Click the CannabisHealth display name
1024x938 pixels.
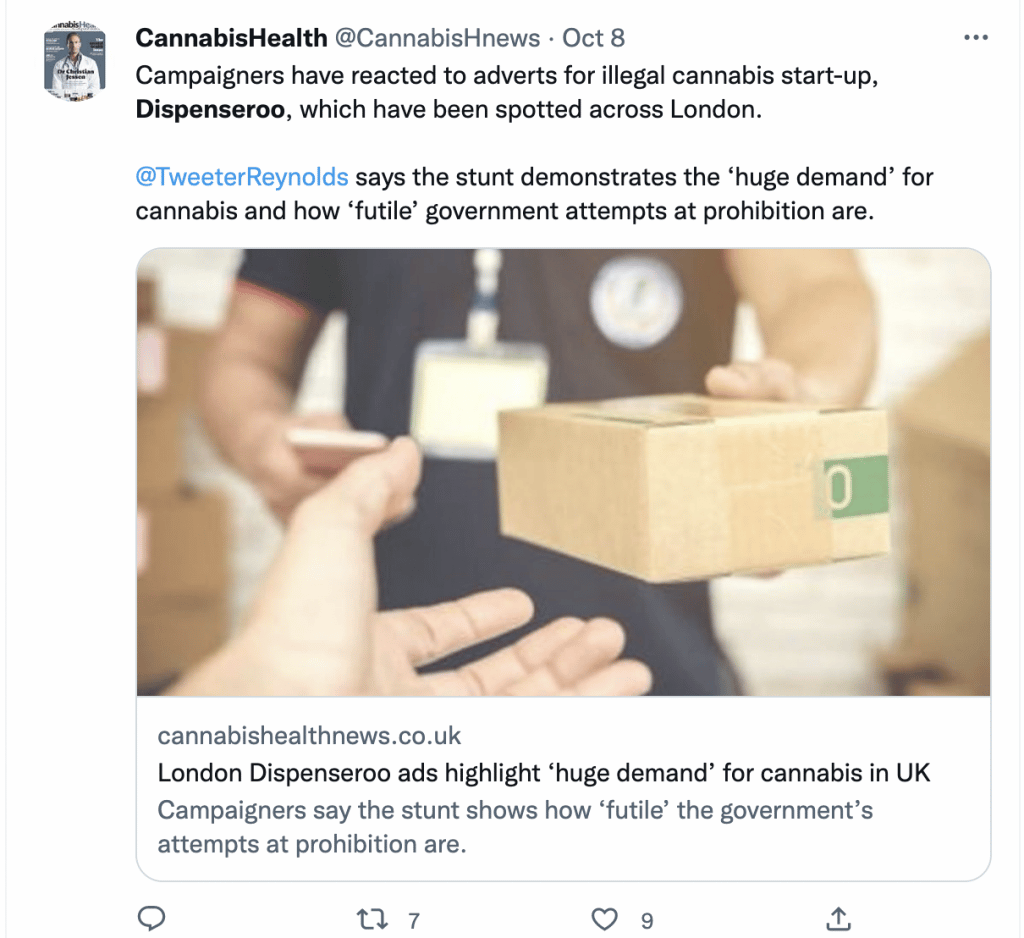(231, 38)
